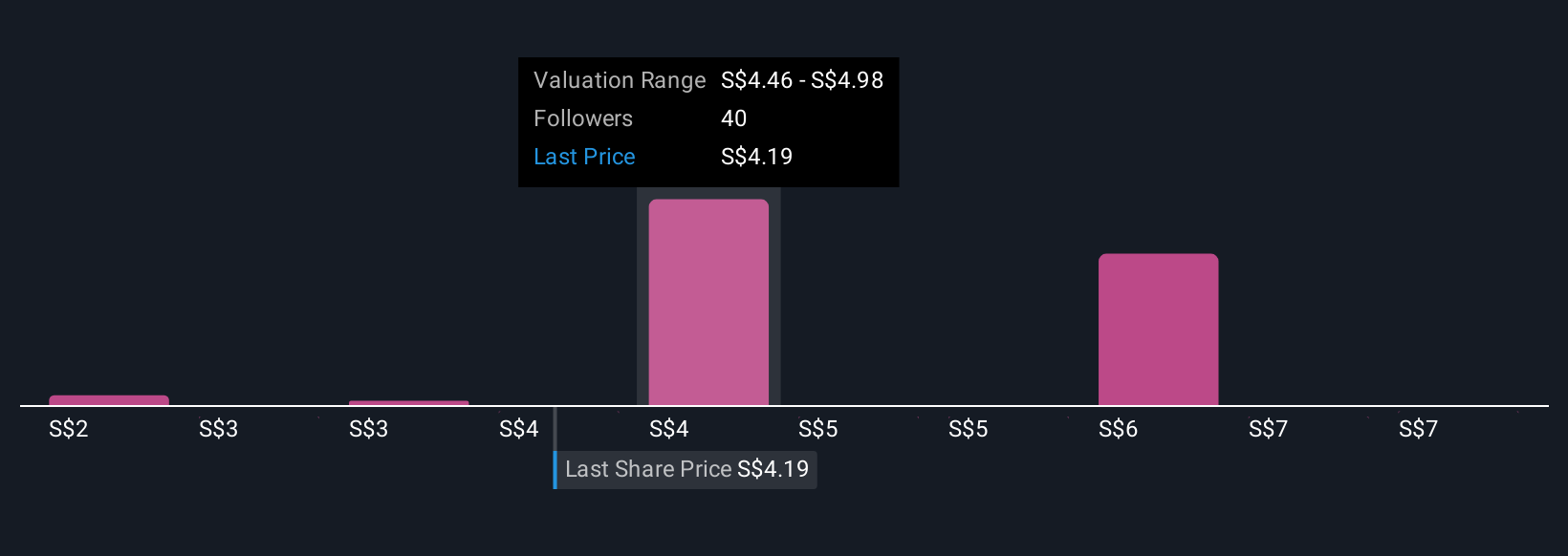Click the first S$3 axis label
The width and height of the screenshot is (1568, 556).
point(219,429)
